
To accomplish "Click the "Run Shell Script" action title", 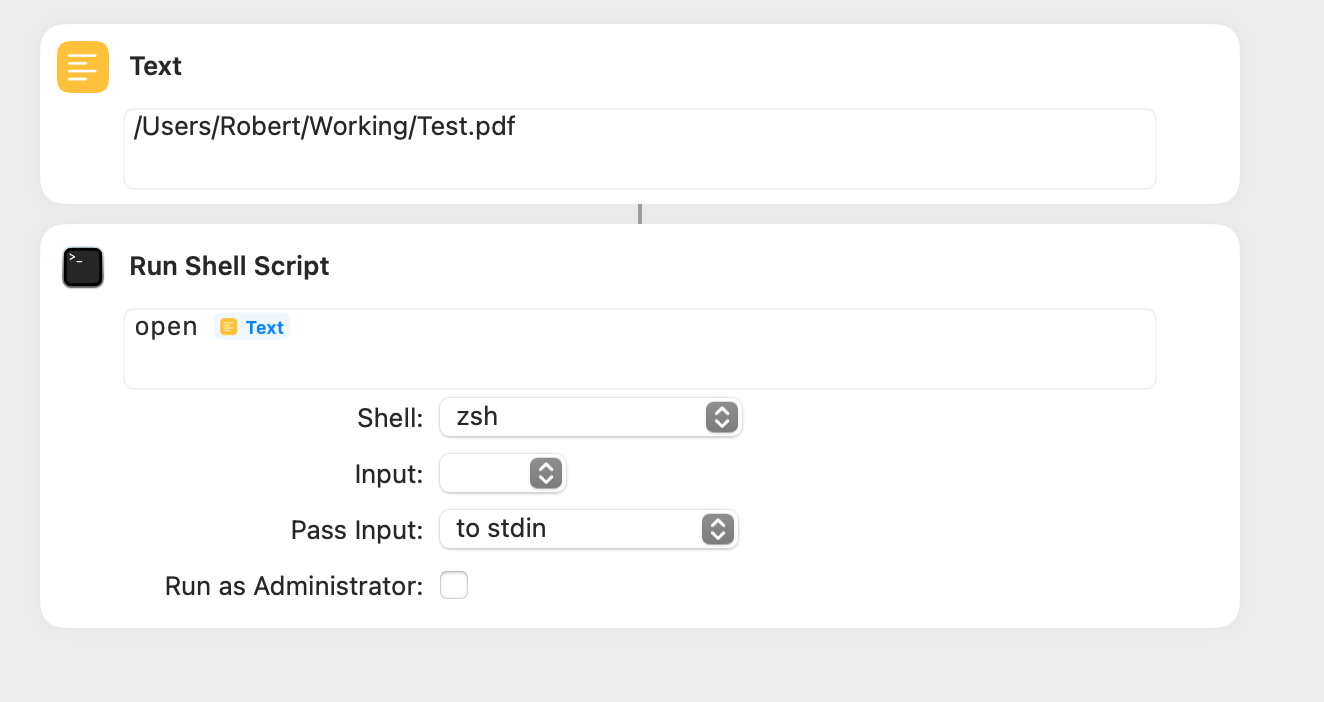I will (x=229, y=267).
